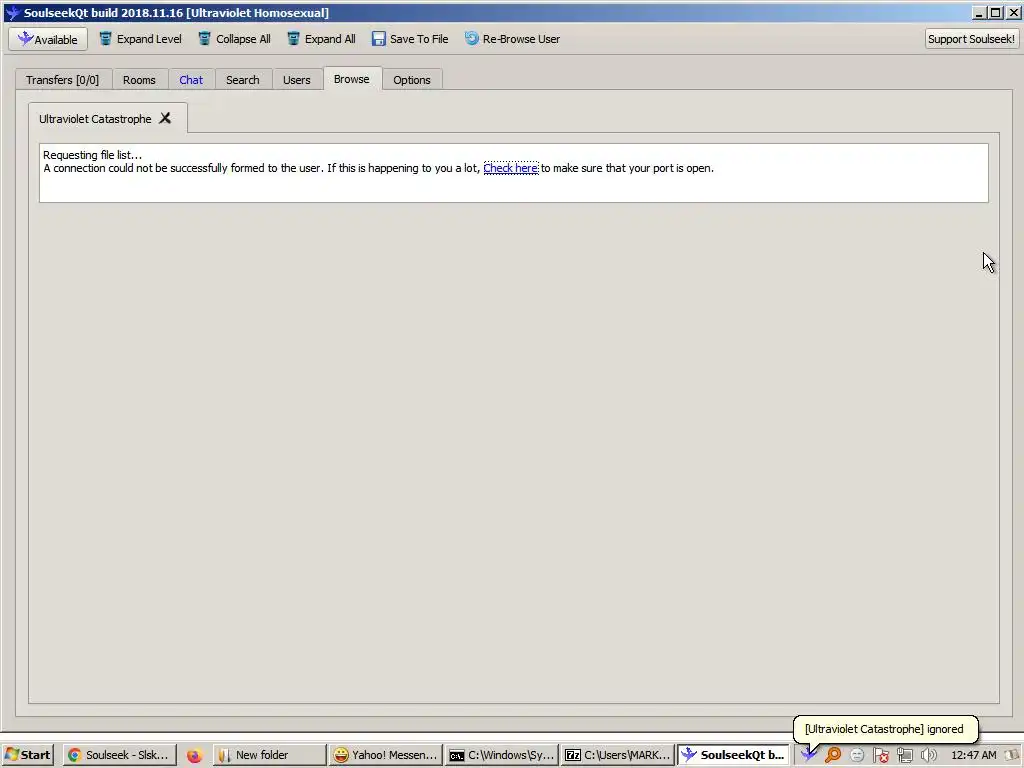1024x768 pixels.
Task: Open the Chat tab
Action: (191, 80)
